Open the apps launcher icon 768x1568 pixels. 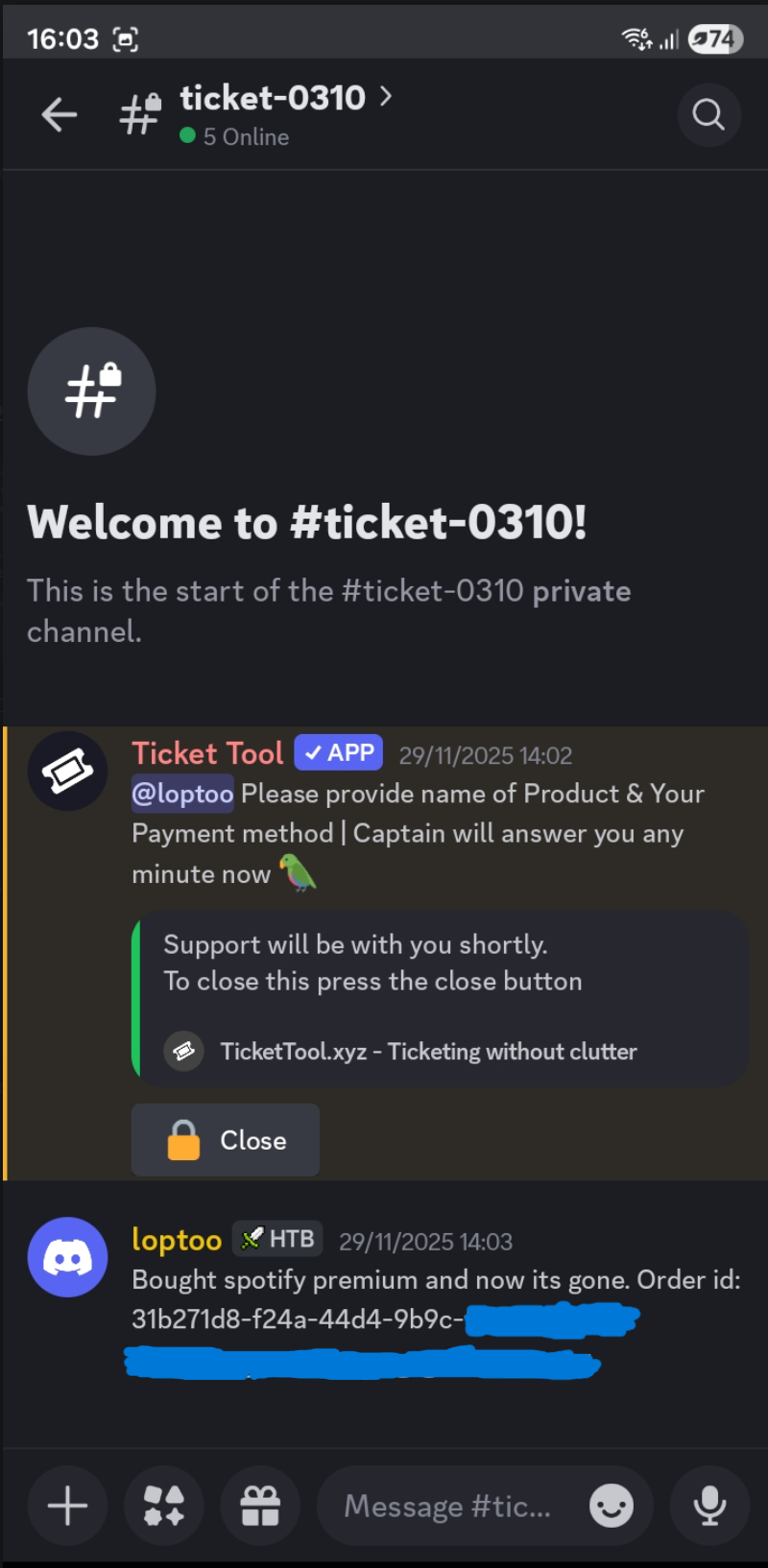[164, 1506]
